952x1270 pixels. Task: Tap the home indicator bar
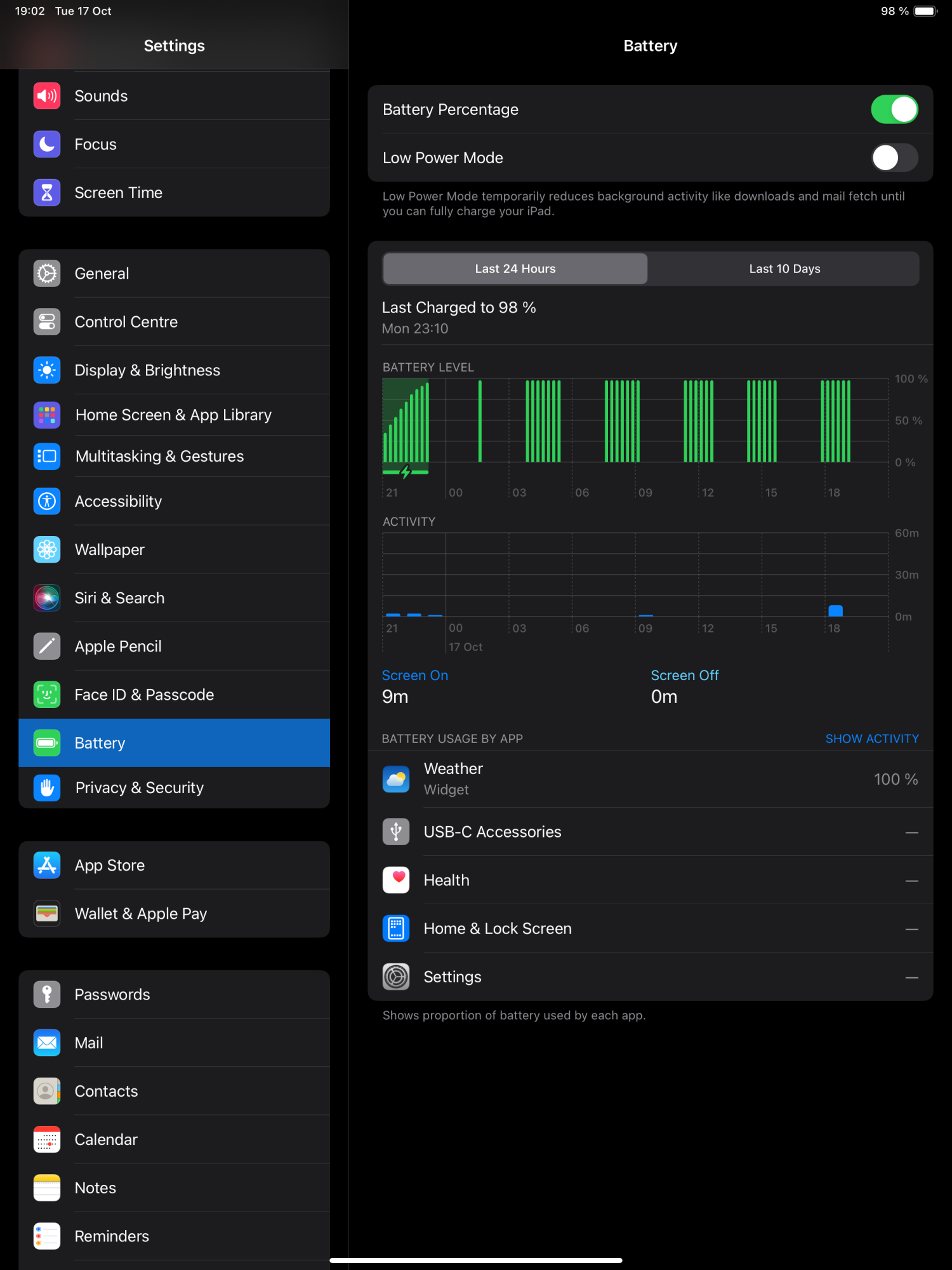pyautogui.click(x=476, y=1260)
